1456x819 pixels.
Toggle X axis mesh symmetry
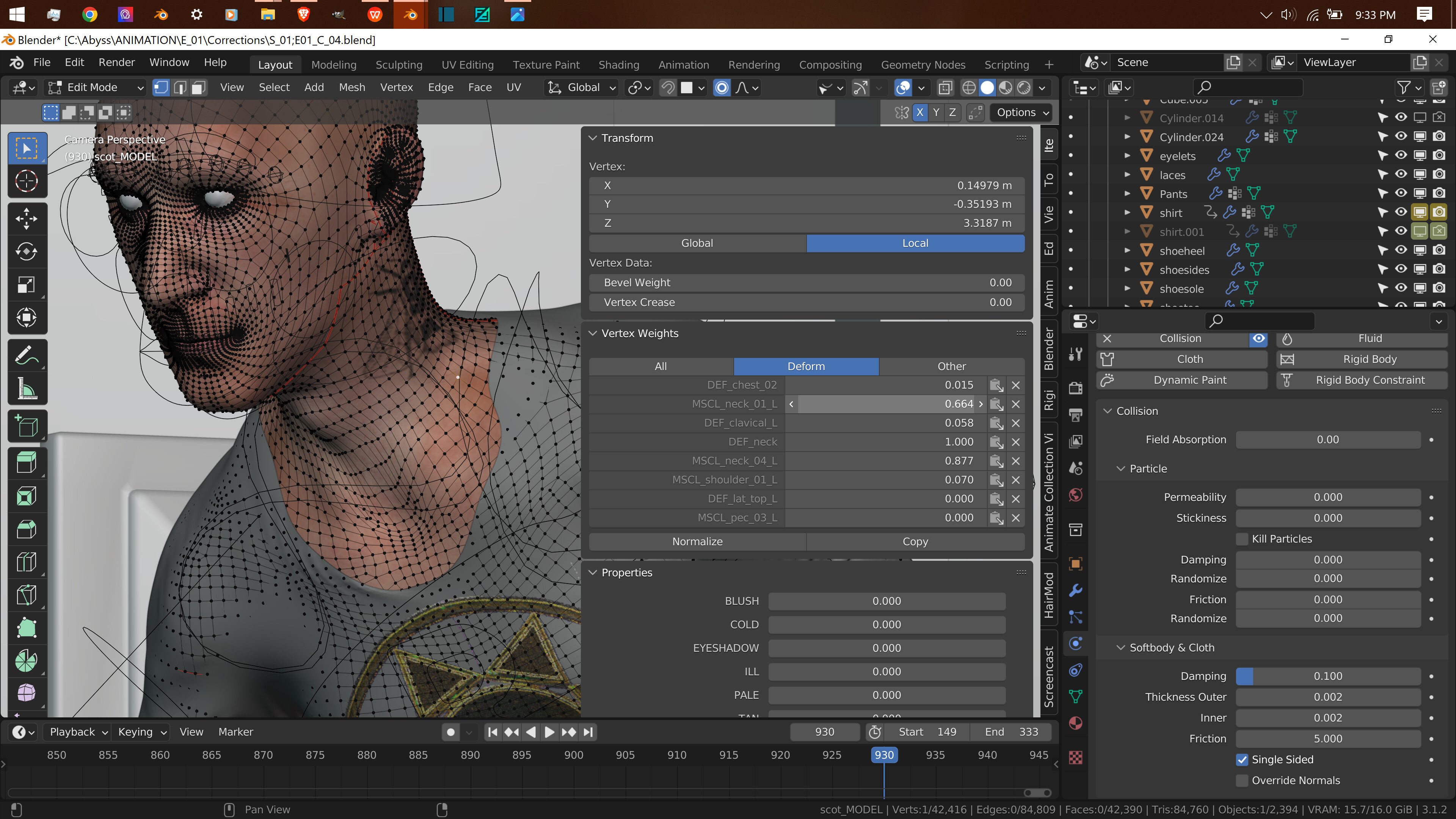919,113
